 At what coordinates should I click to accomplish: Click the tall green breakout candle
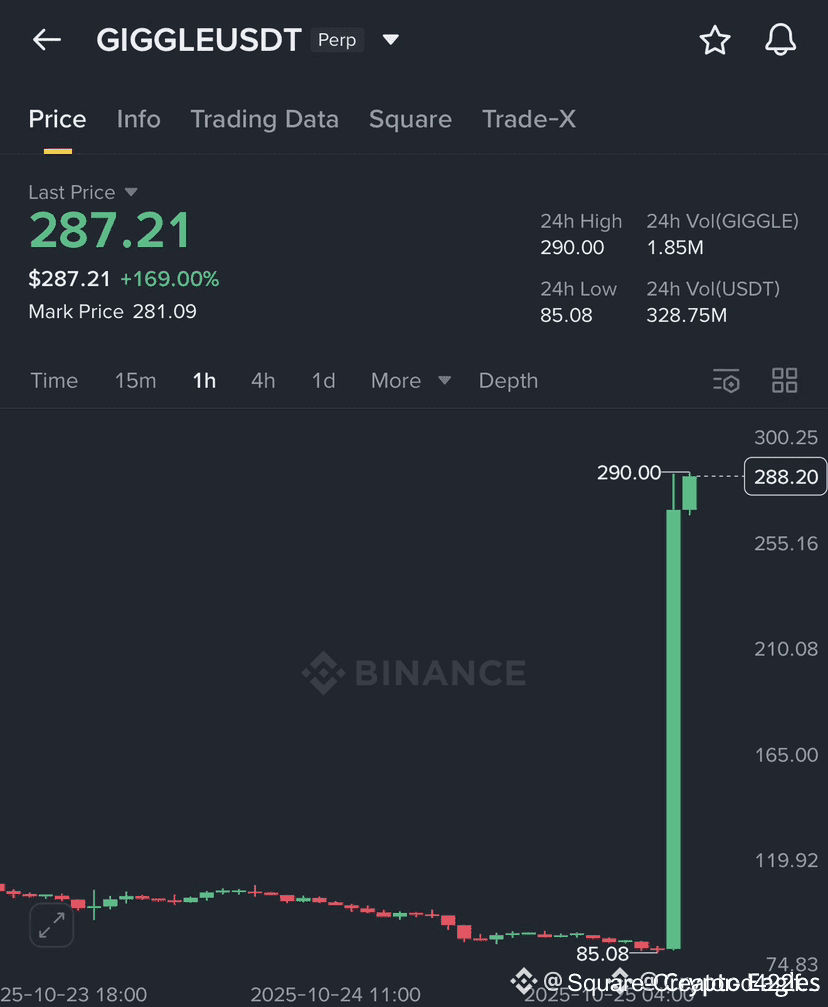coord(673,729)
